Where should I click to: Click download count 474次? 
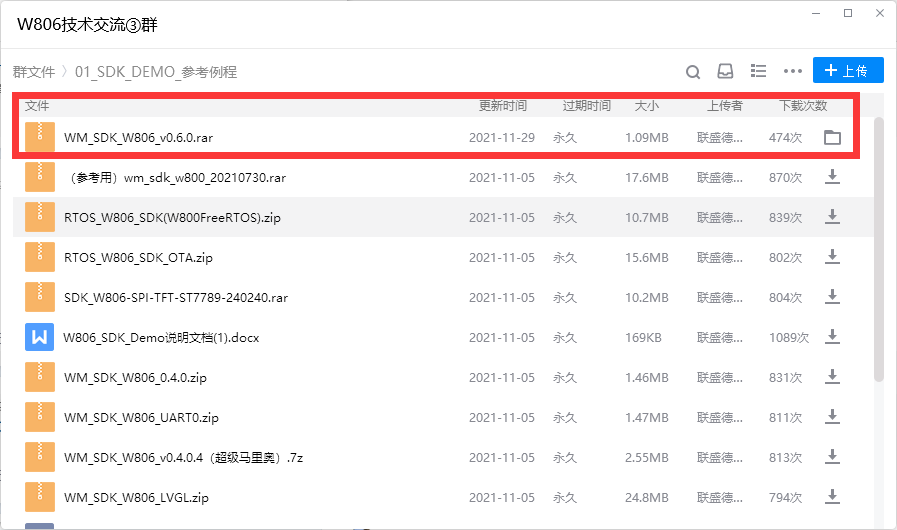785,138
